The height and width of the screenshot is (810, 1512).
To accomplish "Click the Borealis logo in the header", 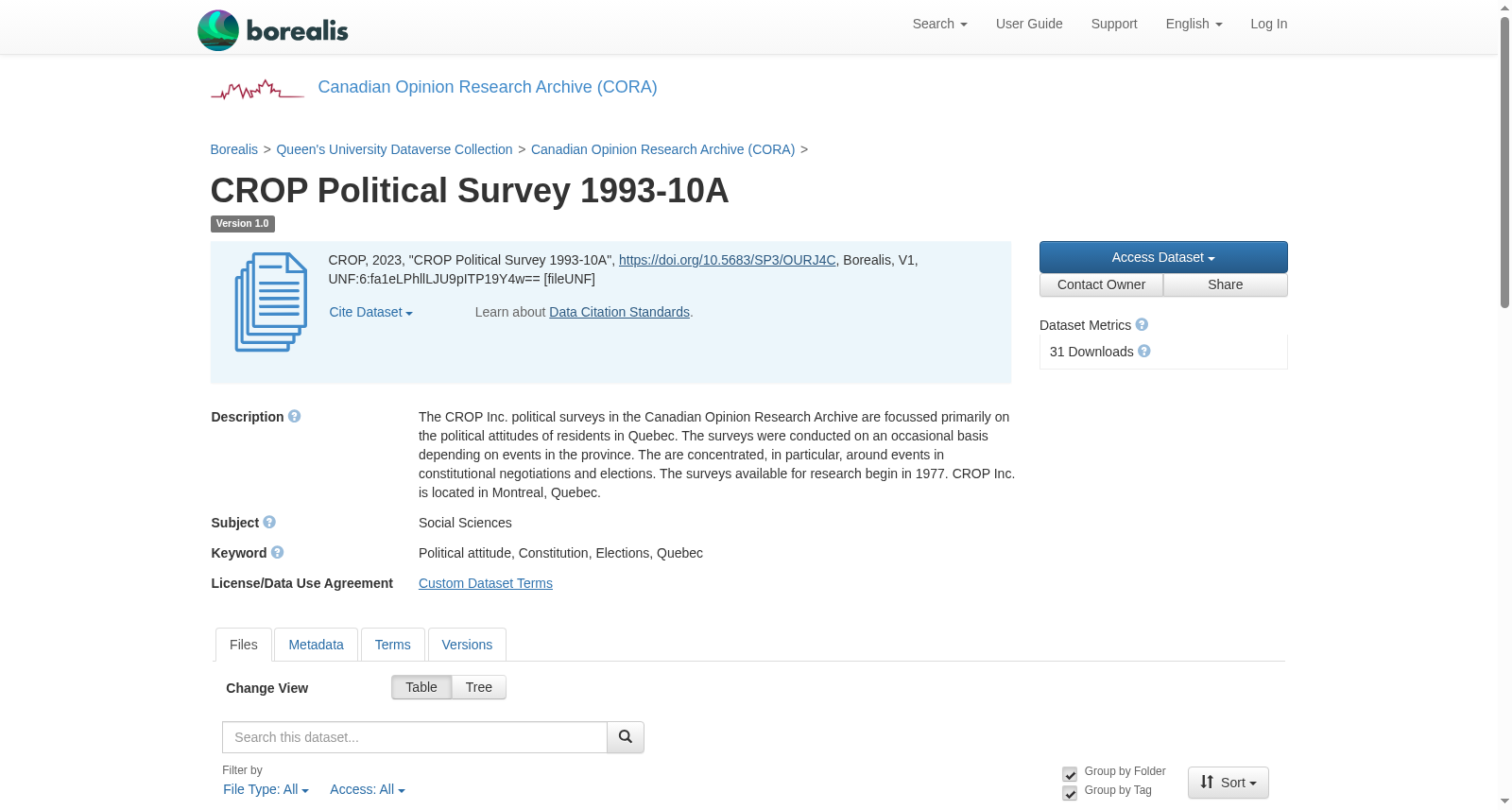I will [273, 30].
